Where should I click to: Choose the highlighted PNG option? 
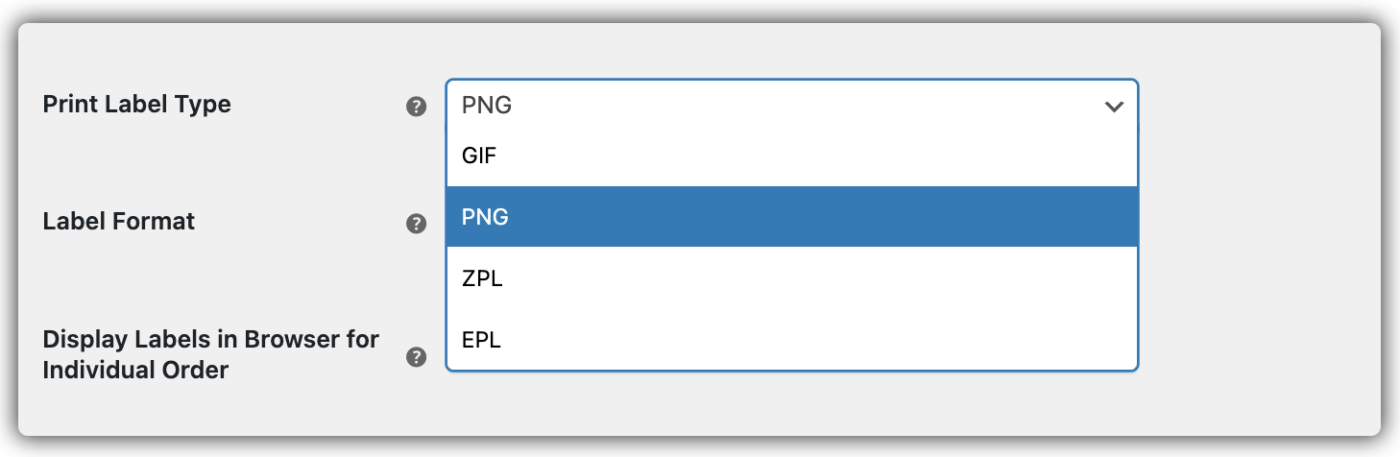(792, 217)
